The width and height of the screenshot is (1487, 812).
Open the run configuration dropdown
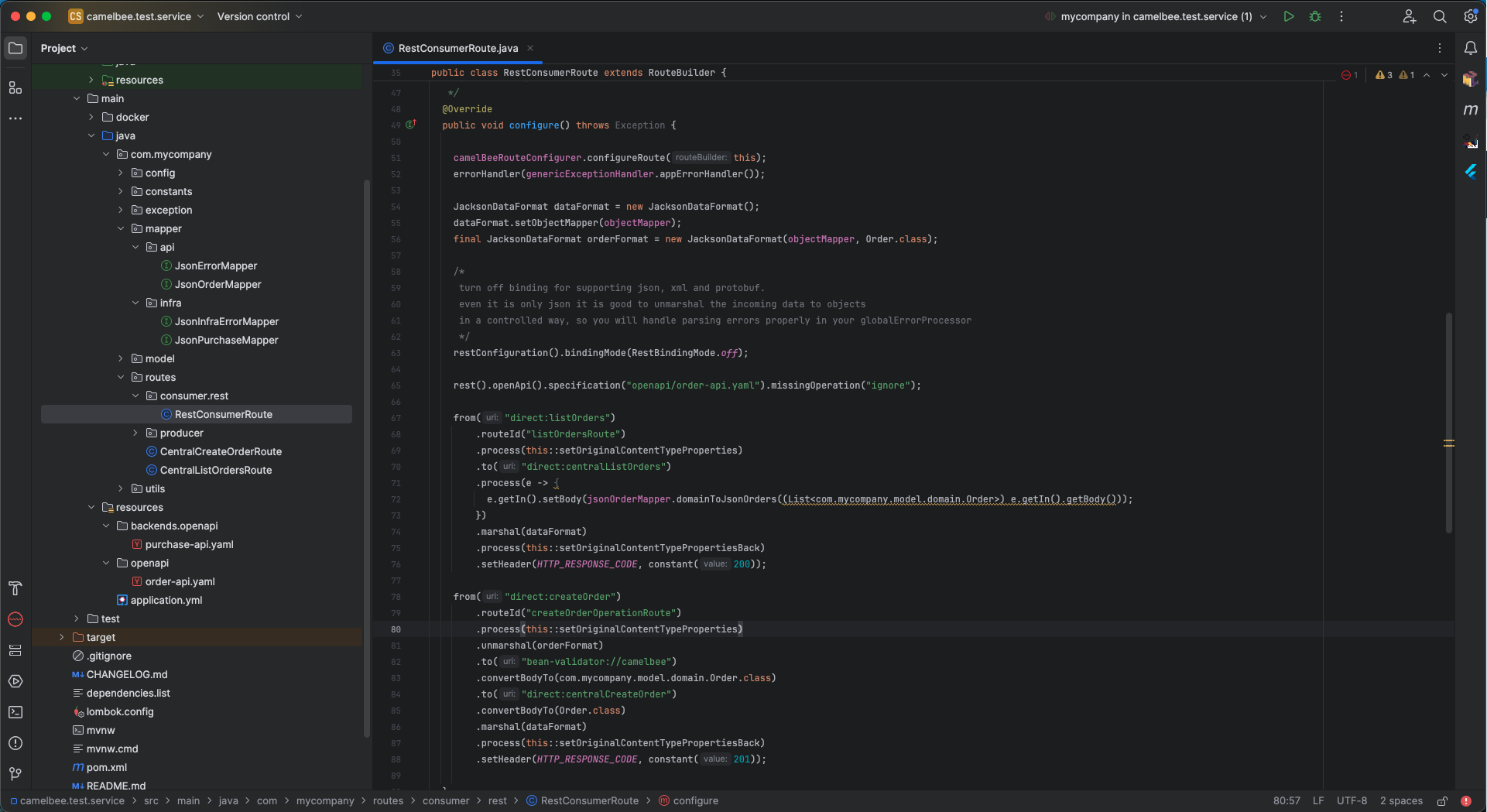1156,16
